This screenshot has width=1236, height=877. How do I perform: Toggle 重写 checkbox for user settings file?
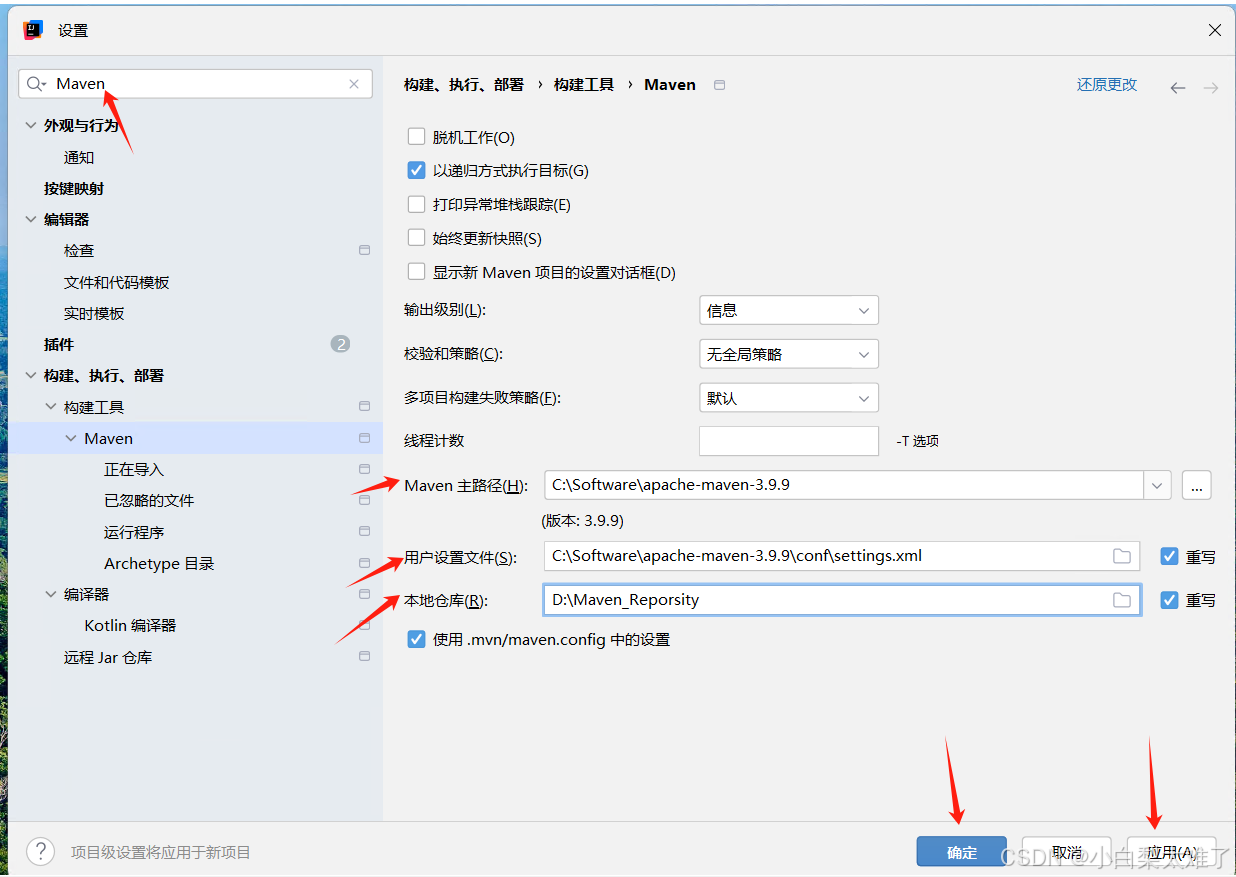1169,556
